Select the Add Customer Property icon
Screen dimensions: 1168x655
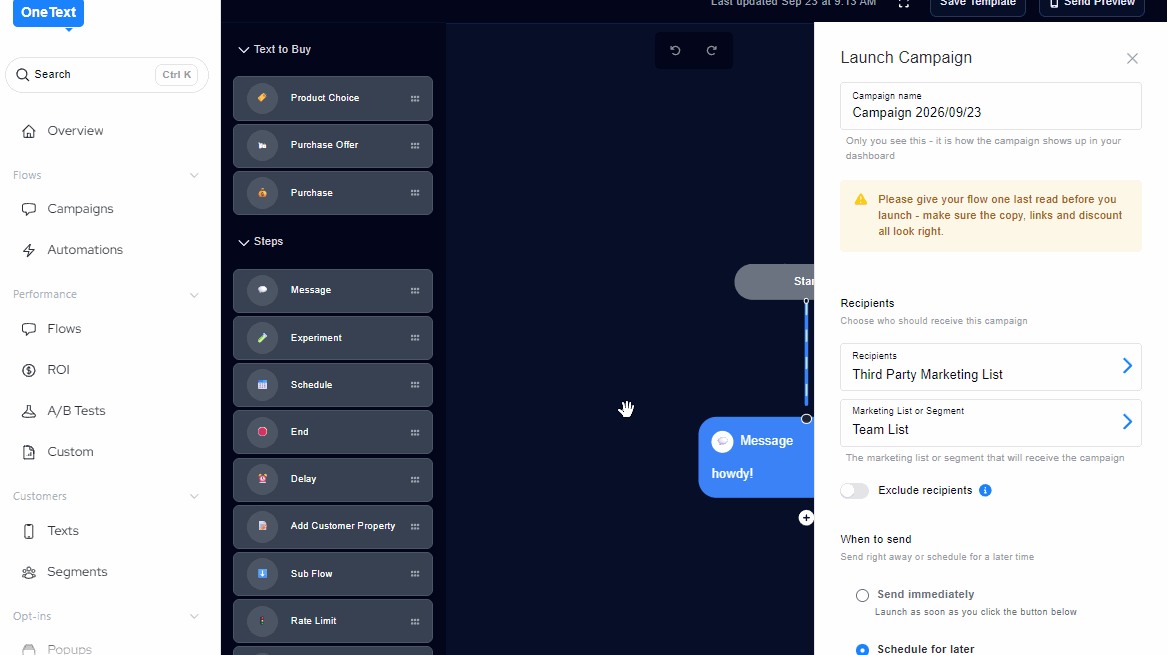262,526
